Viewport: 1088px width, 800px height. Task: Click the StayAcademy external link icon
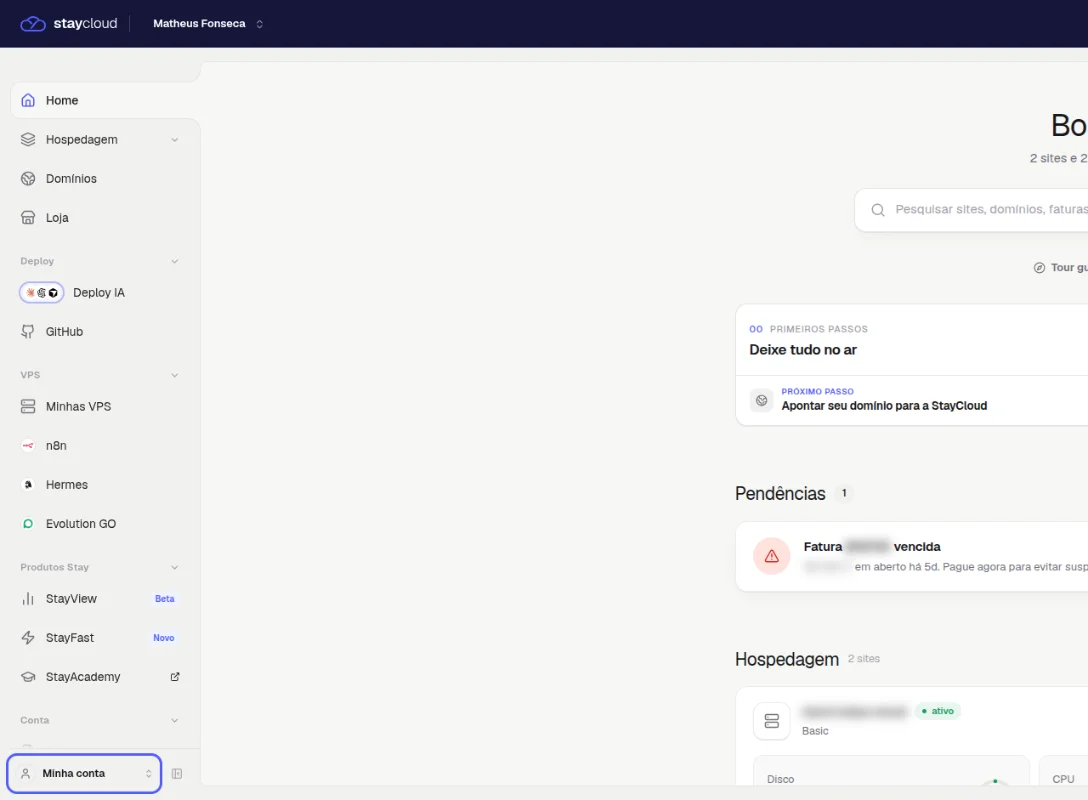pyautogui.click(x=175, y=676)
